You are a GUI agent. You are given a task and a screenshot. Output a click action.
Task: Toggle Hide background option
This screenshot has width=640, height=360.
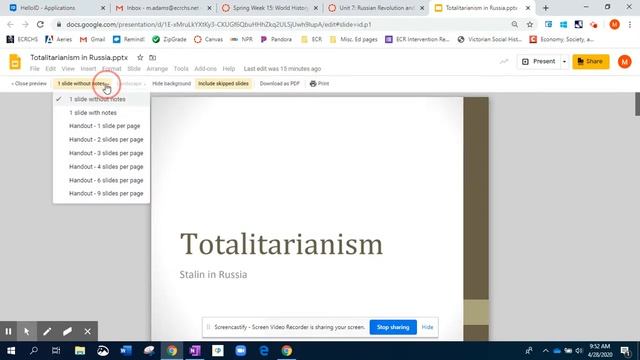[x=171, y=84]
